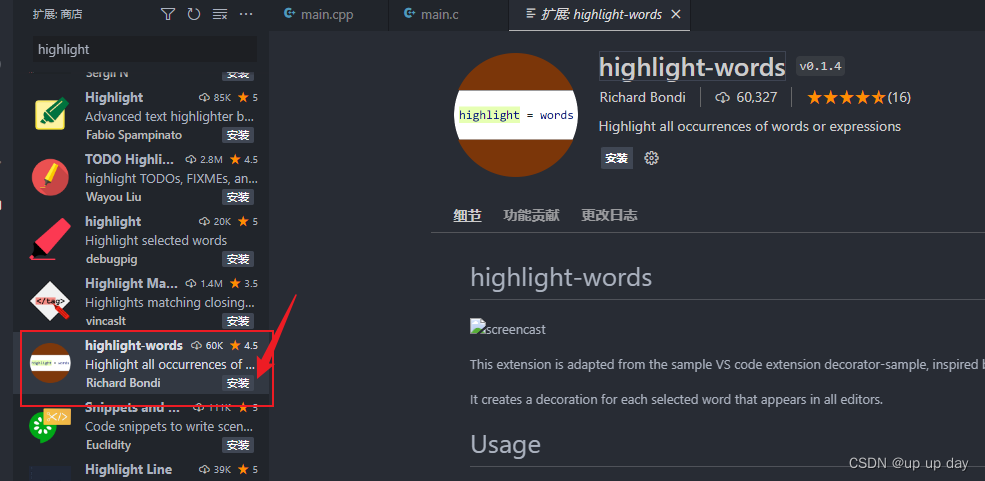Open the Highlight Matching Tag extension icon
The height and width of the screenshot is (481, 985).
click(50, 300)
